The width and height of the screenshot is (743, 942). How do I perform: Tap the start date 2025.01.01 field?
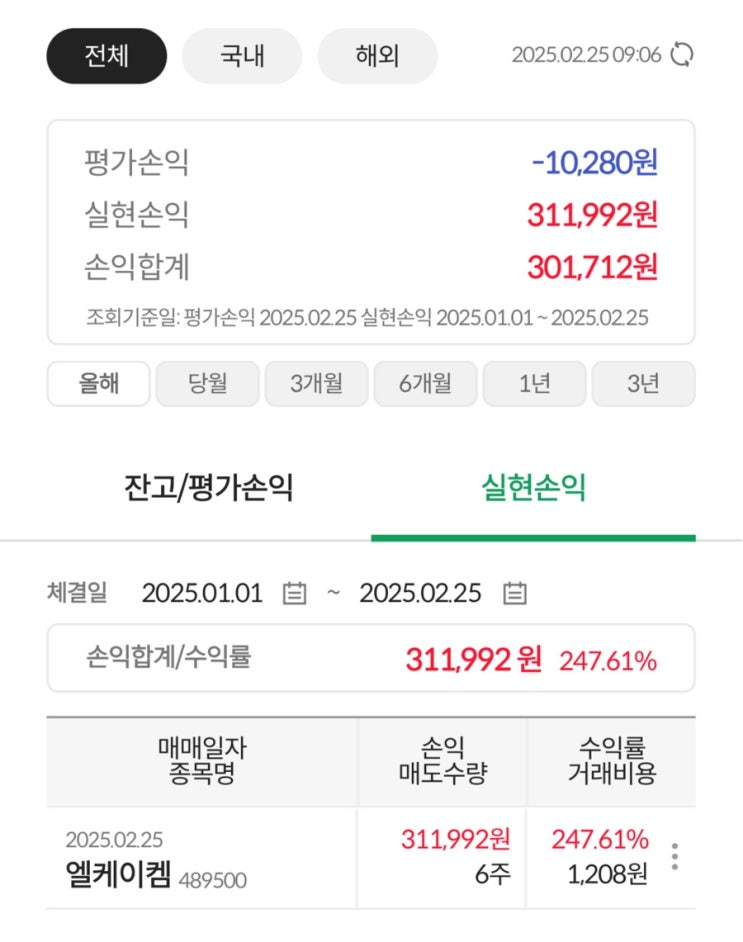click(202, 593)
